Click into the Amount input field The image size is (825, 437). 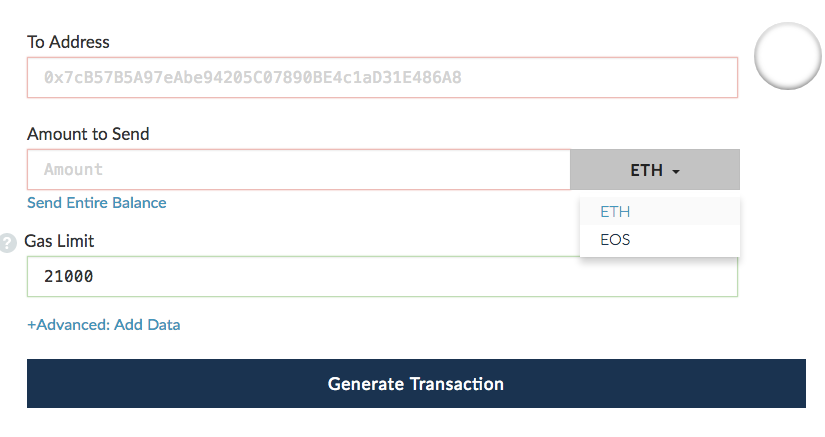[299, 170]
